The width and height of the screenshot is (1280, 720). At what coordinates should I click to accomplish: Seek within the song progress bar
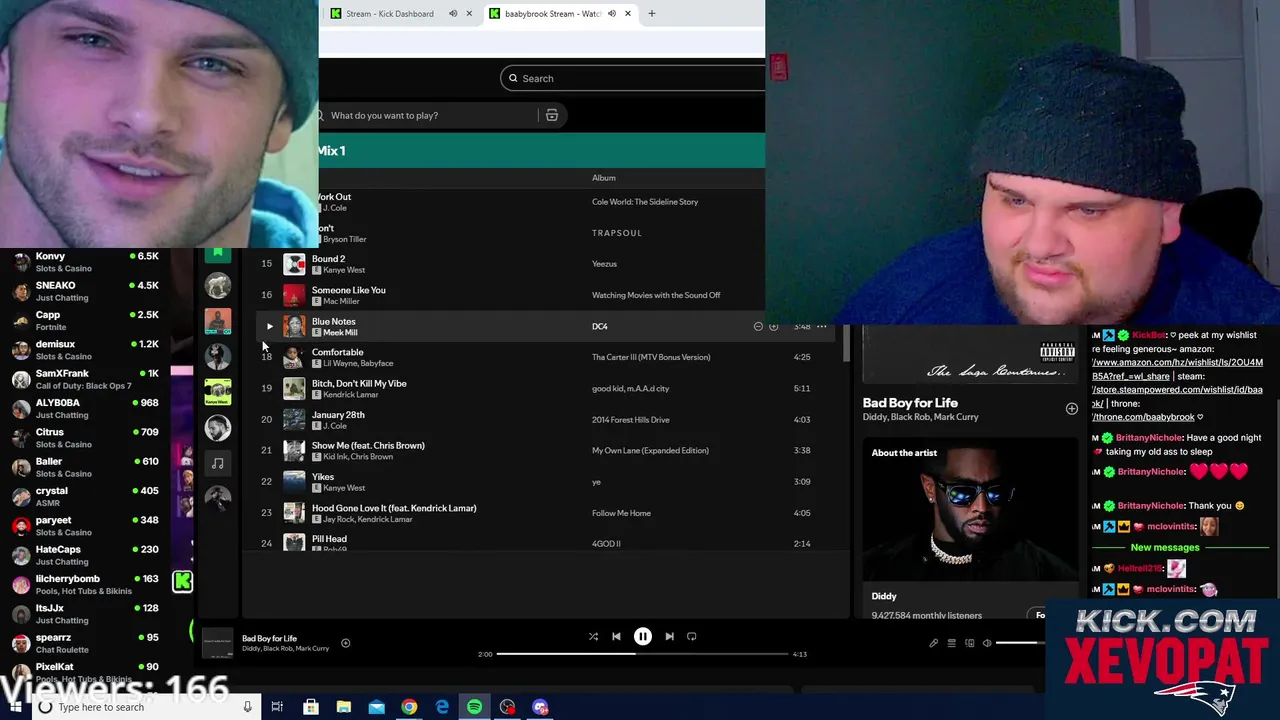tap(642, 654)
